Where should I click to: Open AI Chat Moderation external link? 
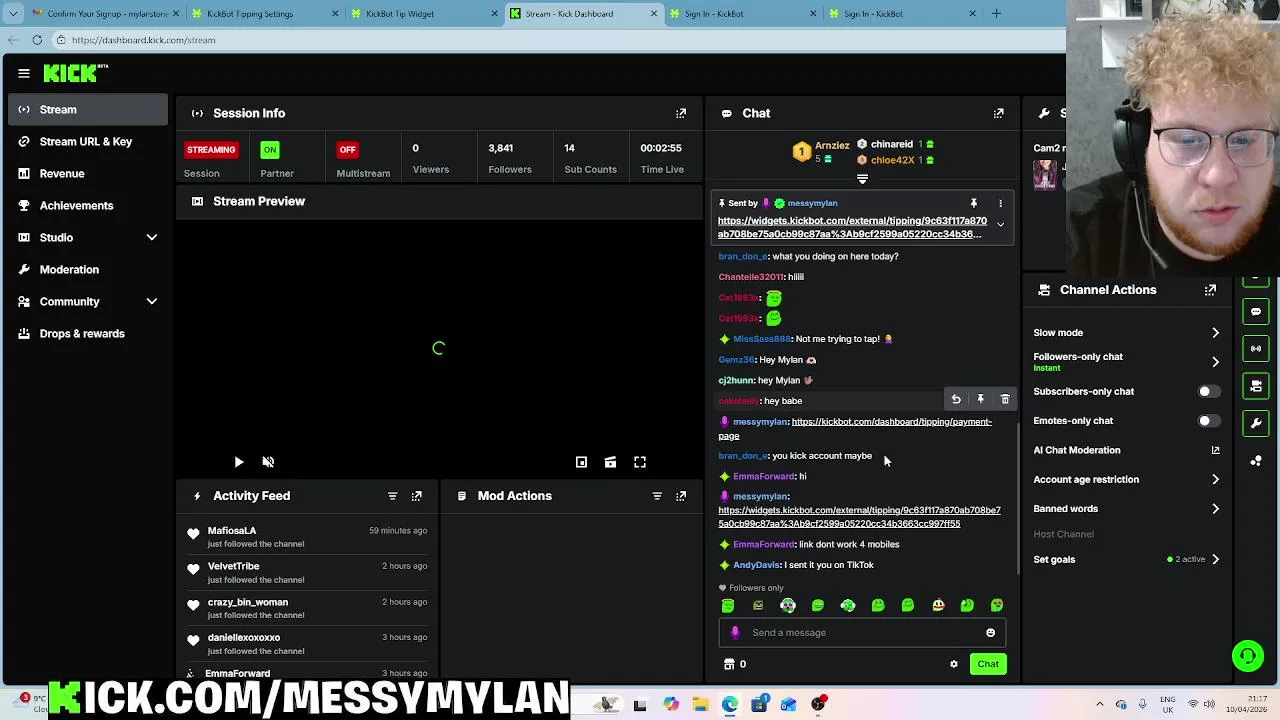1215,450
